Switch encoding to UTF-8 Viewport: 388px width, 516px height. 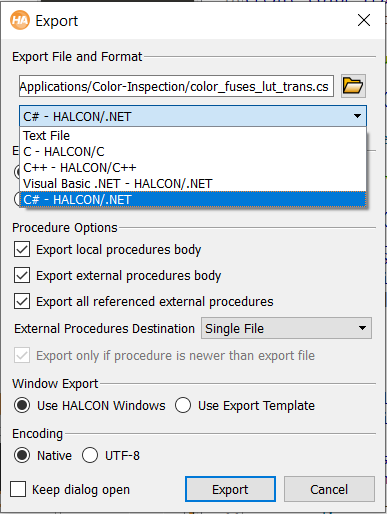pyautogui.click(x=90, y=455)
